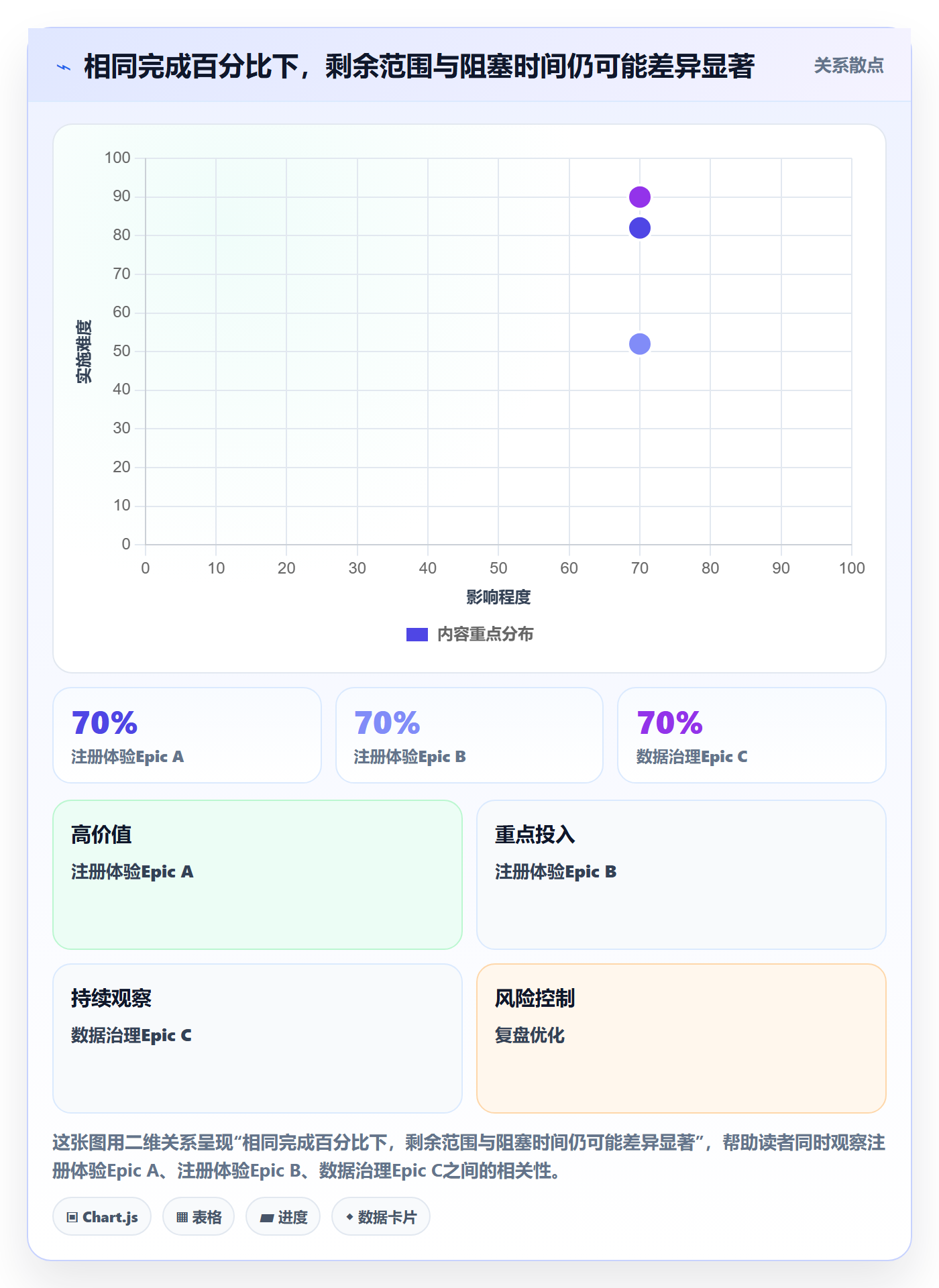Viewport: 939px width, 1288px height.
Task: Click the lightning bolt icon in header
Action: tap(64, 67)
